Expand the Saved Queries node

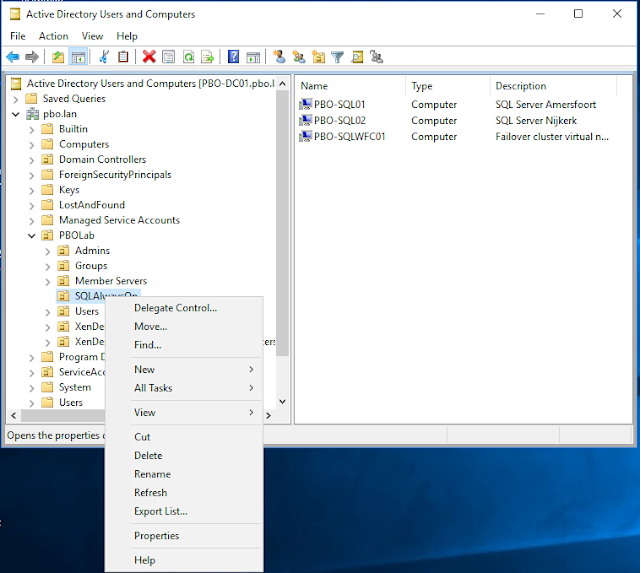16,99
